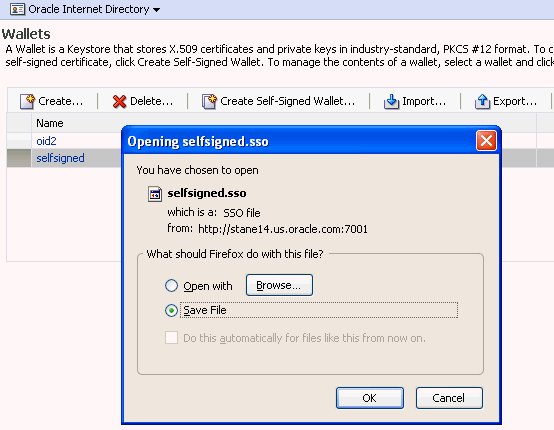This screenshot has height=430, width=554.
Task: Click the Create wallet icon
Action: (x=27, y=101)
